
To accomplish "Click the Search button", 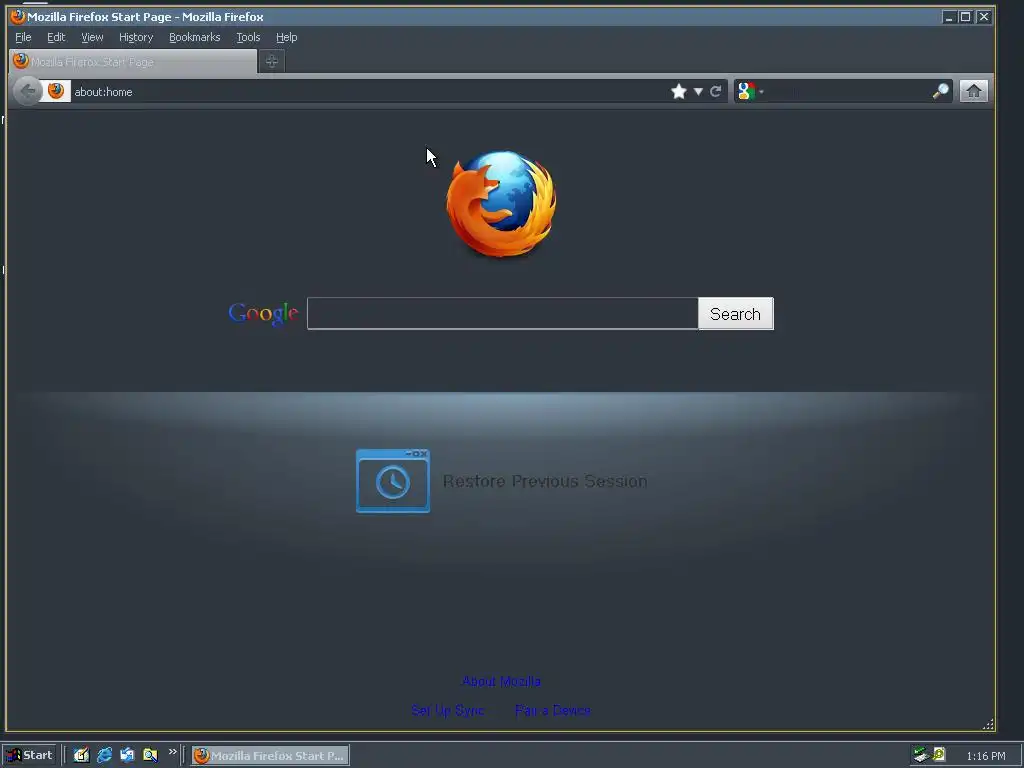I will (x=735, y=313).
